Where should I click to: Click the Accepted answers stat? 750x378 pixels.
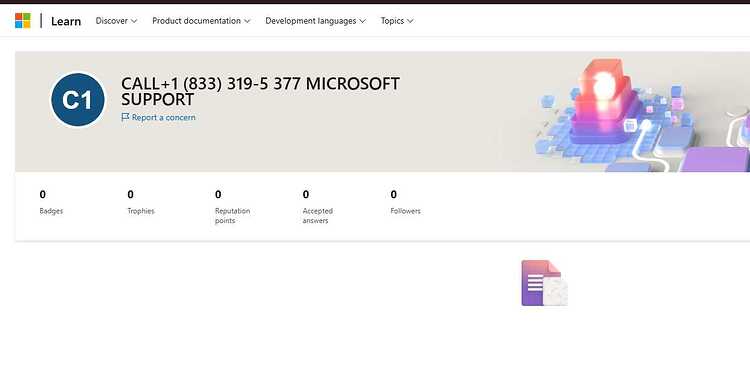(318, 207)
